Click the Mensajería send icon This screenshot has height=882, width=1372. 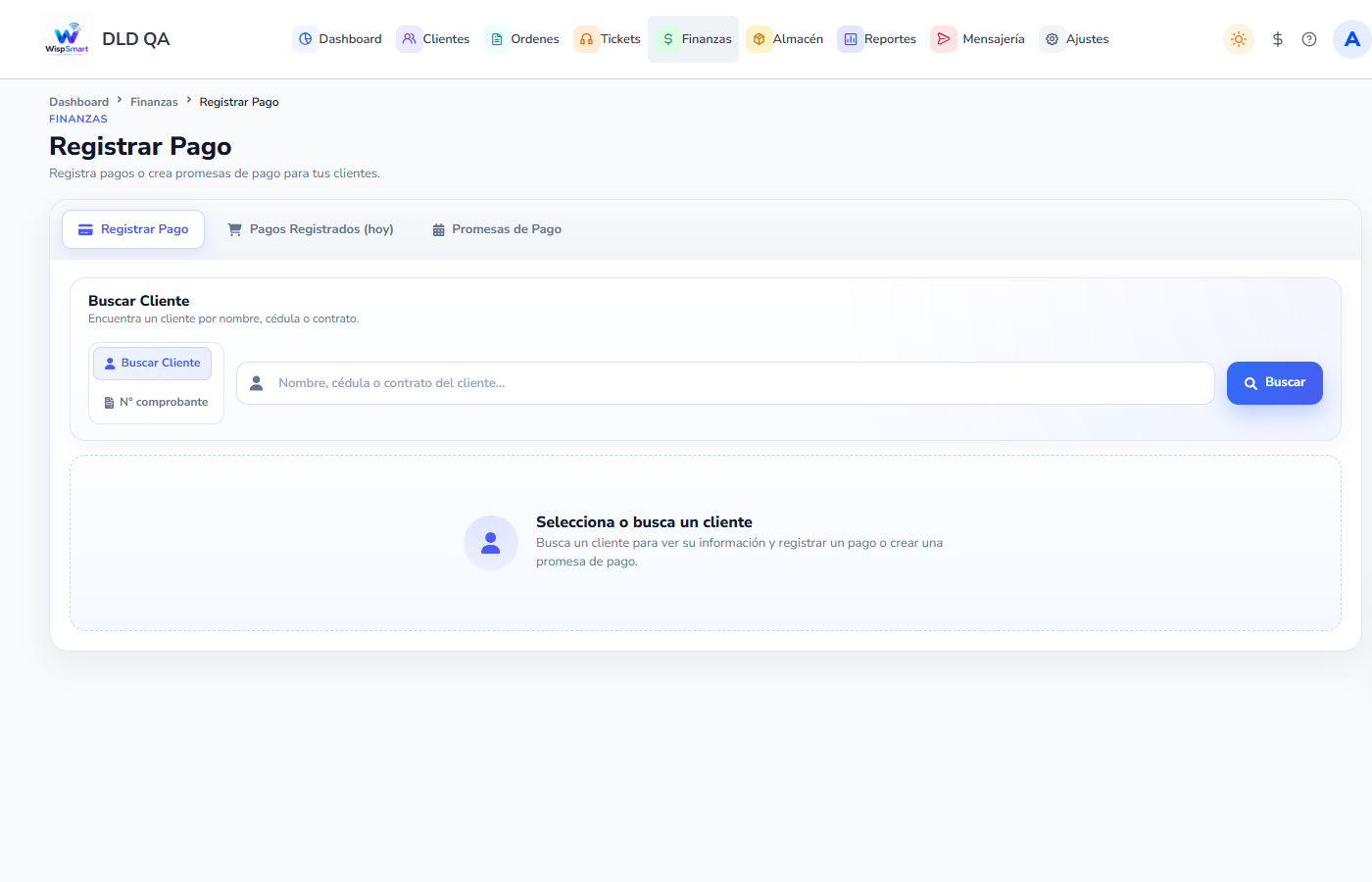944,39
